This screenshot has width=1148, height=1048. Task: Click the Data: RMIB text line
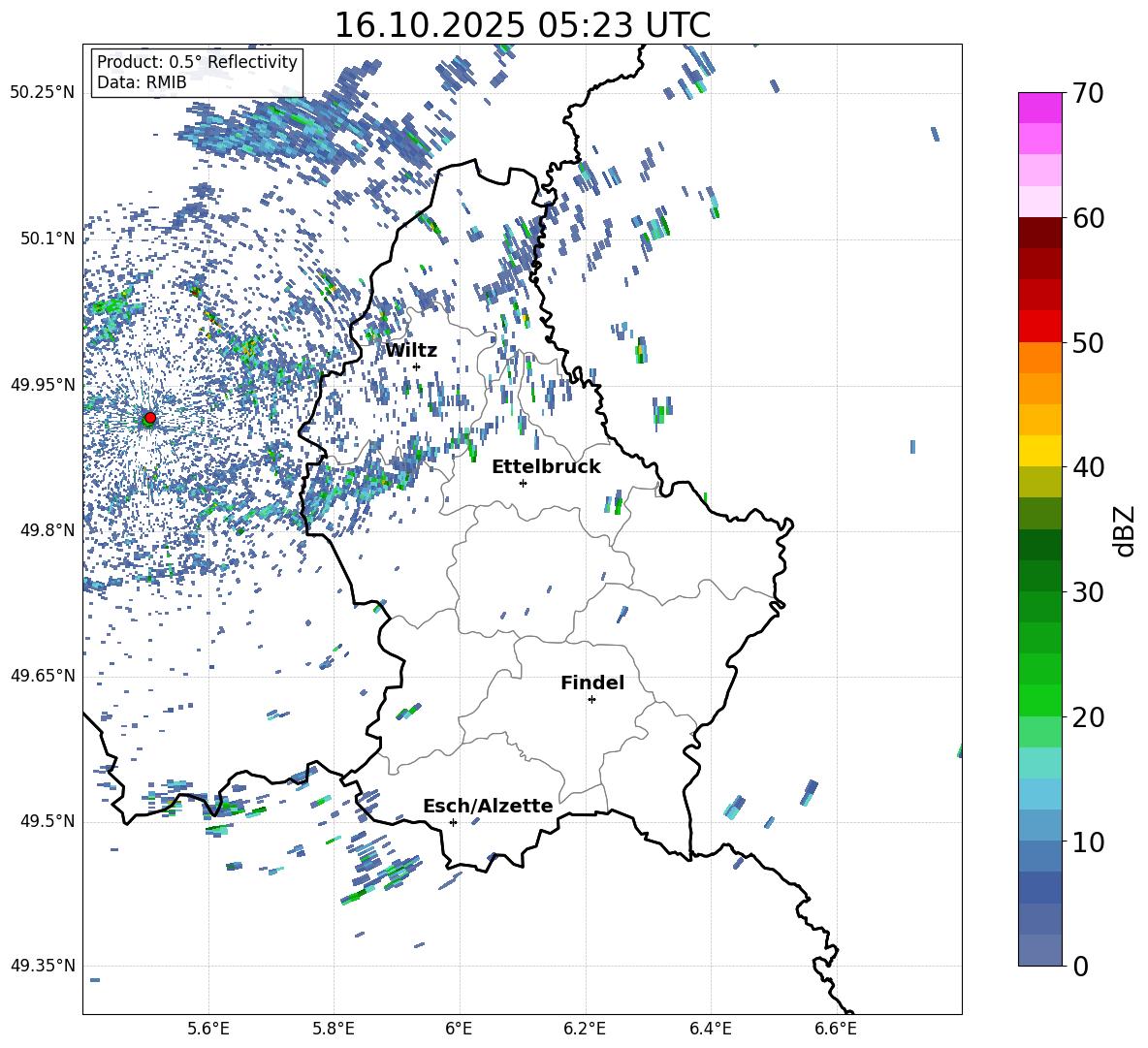click(142, 82)
